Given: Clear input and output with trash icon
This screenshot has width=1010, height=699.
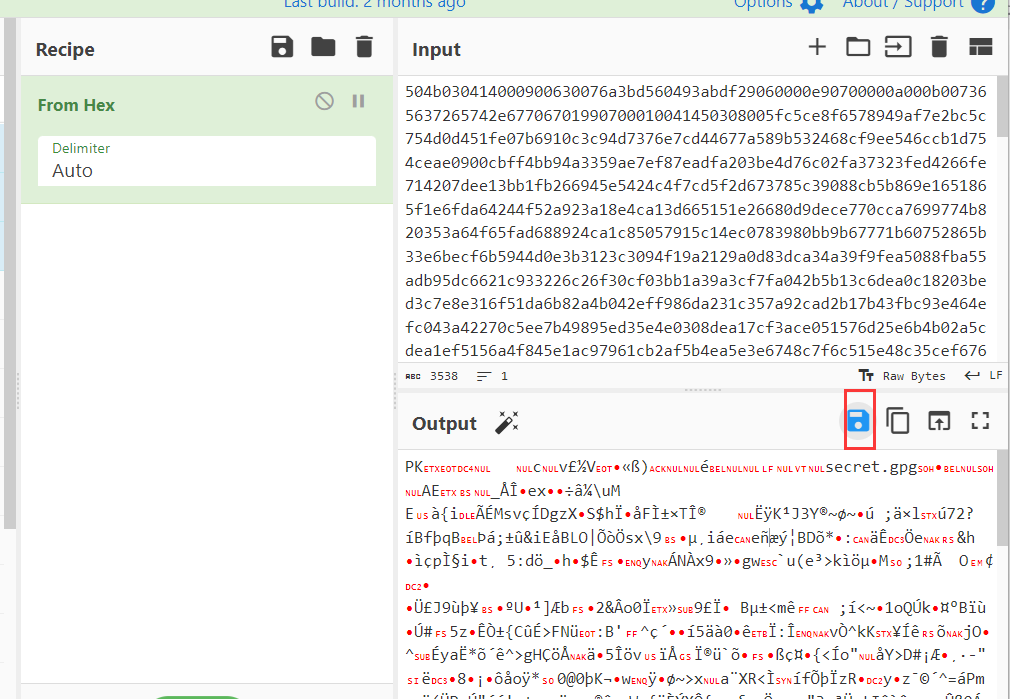Looking at the screenshot, I should pyautogui.click(x=938, y=47).
